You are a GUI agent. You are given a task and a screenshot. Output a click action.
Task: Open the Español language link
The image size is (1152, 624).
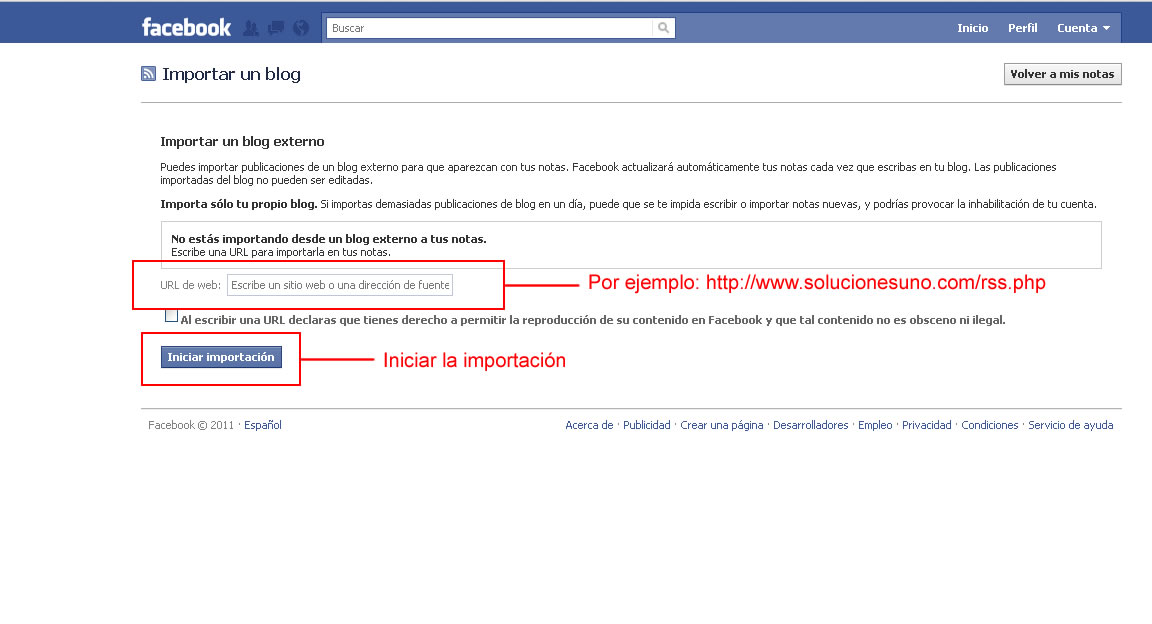262,425
